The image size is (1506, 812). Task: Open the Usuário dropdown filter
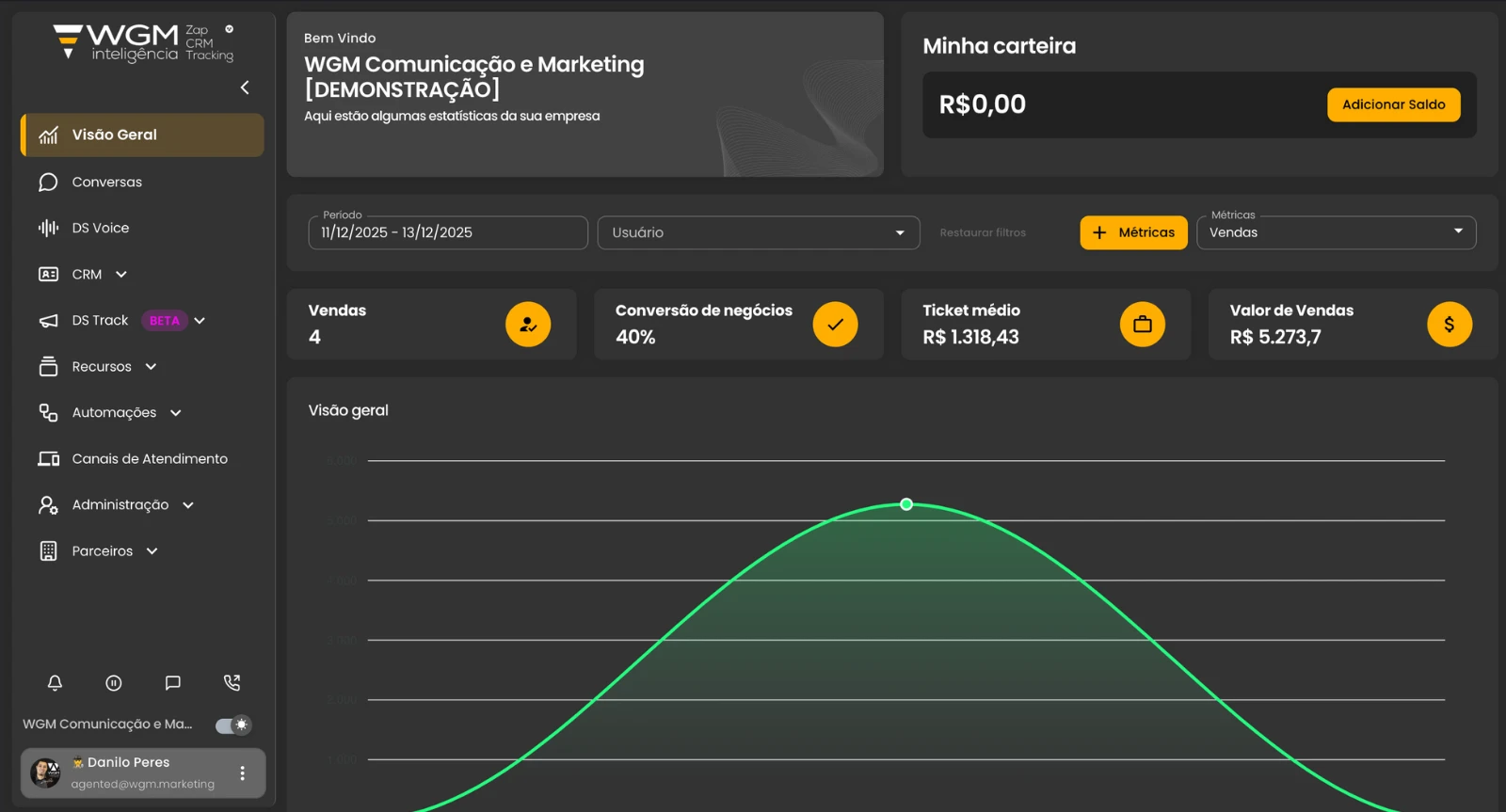point(758,232)
